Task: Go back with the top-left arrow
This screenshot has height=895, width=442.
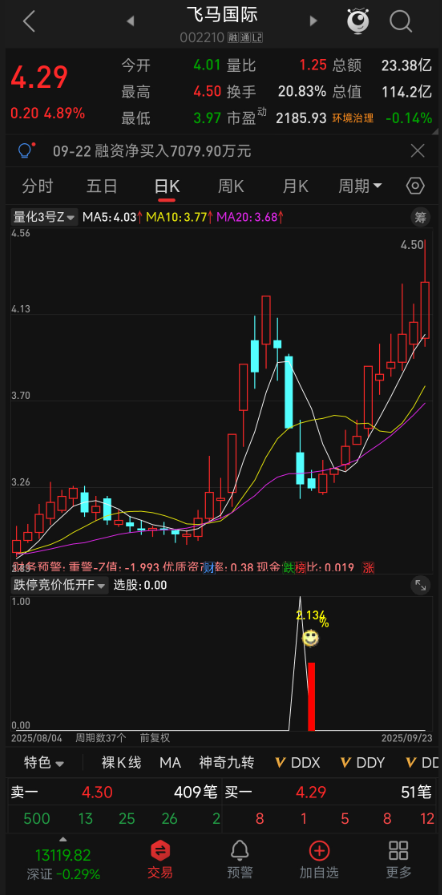Action: [x=29, y=22]
